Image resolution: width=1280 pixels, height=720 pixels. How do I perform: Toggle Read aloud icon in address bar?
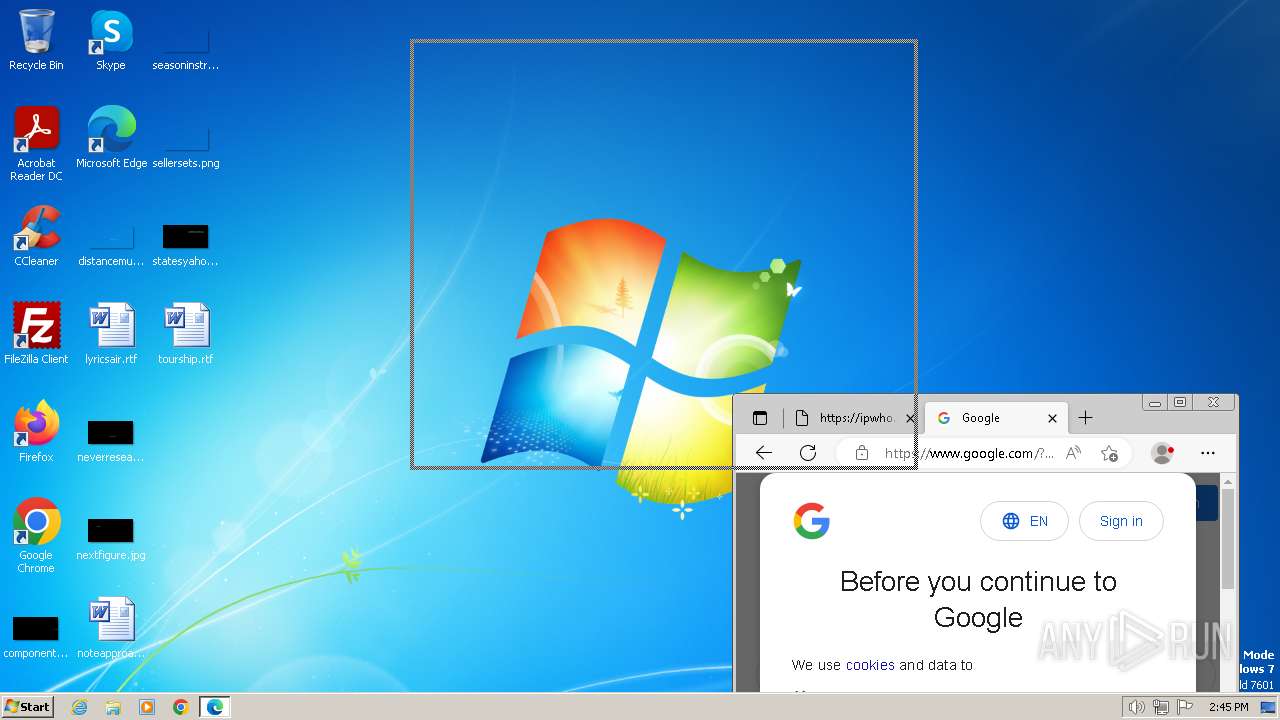point(1073,453)
